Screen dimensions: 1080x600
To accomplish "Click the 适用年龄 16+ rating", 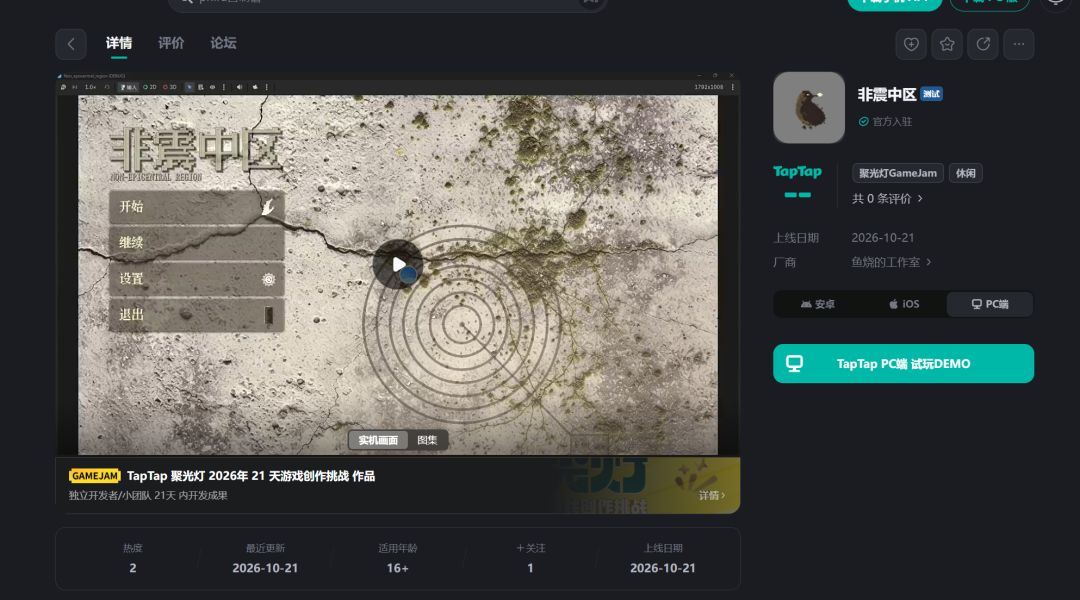I will click(397, 568).
